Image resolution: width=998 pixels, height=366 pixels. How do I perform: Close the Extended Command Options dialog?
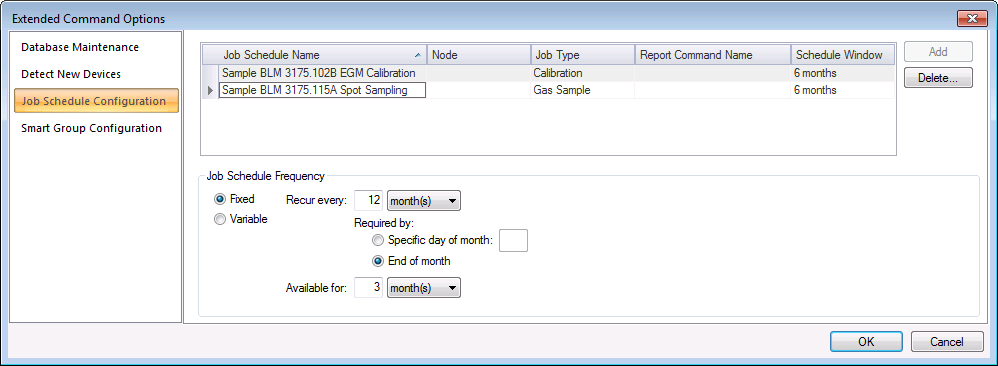click(973, 18)
